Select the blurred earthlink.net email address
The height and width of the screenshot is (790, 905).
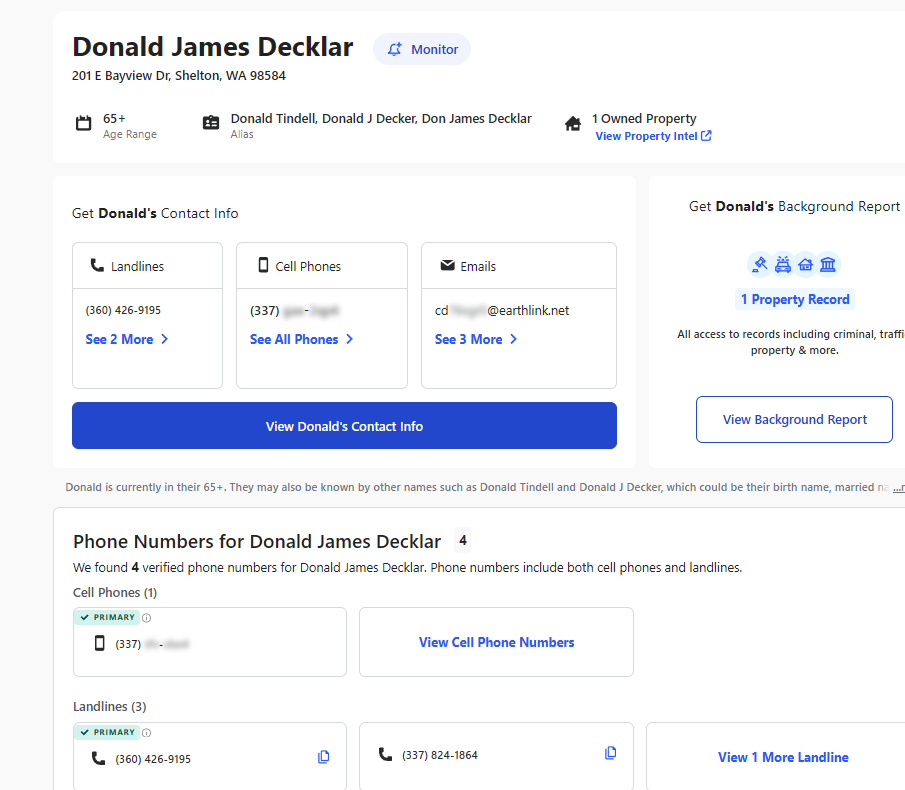click(x=502, y=310)
